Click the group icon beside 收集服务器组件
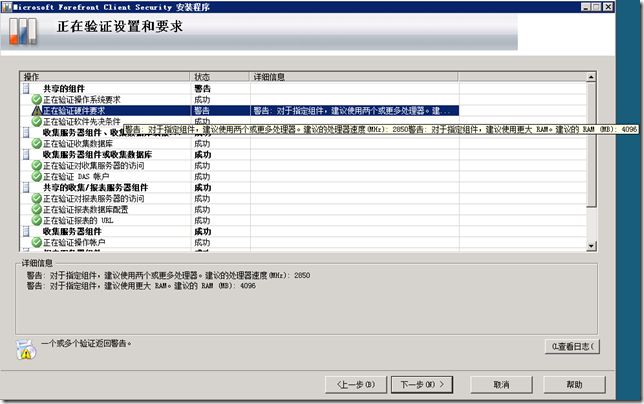The image size is (644, 404). [x=26, y=231]
